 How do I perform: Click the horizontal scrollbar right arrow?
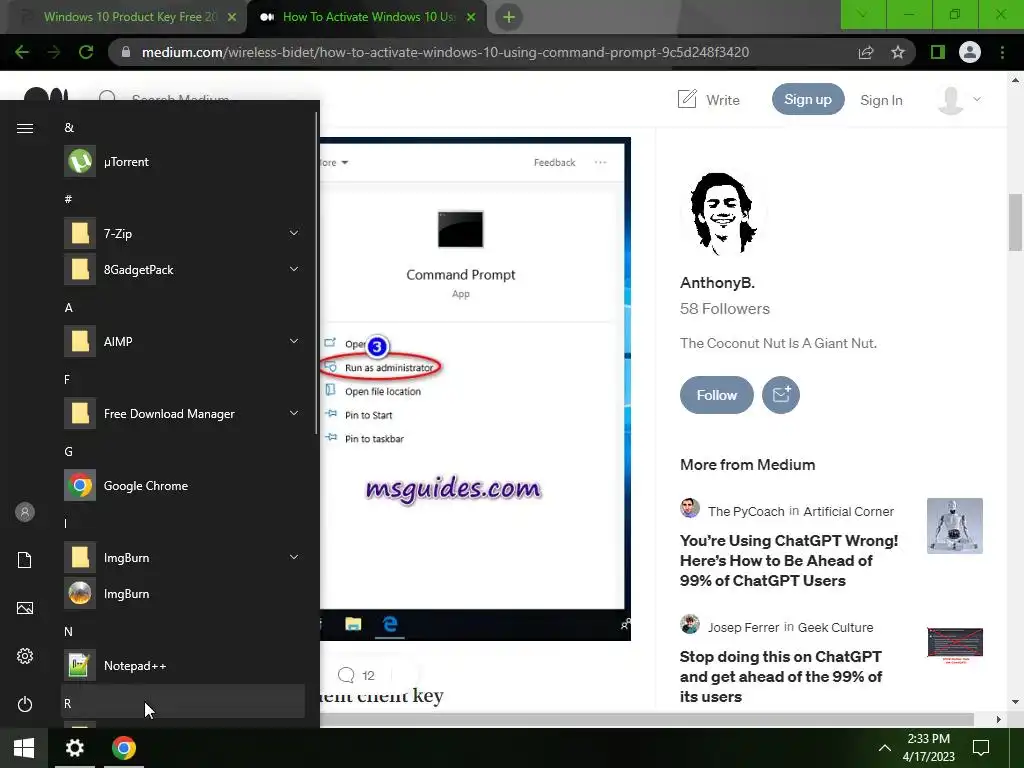pos(999,720)
